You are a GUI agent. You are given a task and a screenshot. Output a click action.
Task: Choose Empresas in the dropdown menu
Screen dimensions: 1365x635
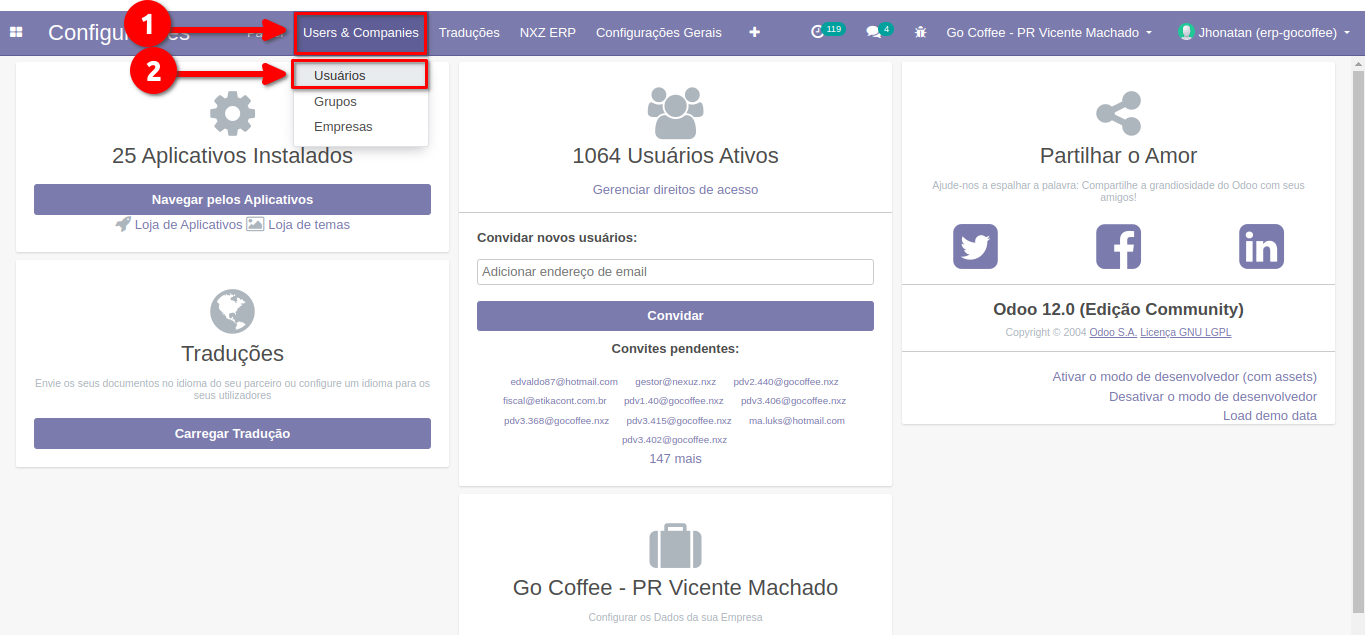[343, 127]
